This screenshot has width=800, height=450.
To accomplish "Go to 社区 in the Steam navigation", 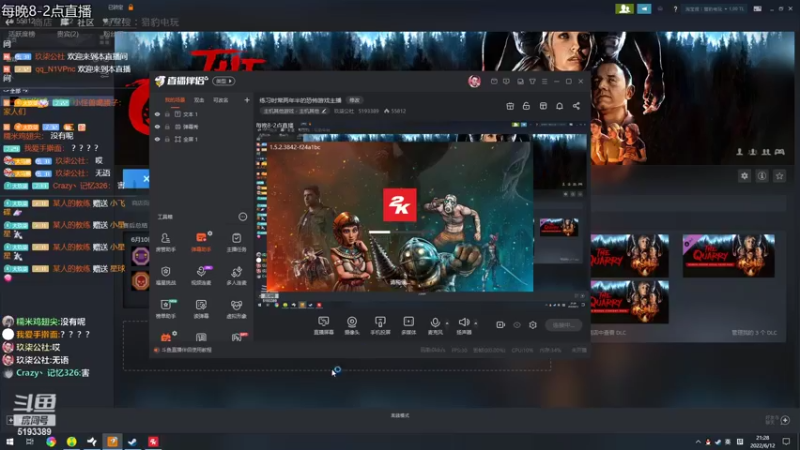I will (85, 22).
